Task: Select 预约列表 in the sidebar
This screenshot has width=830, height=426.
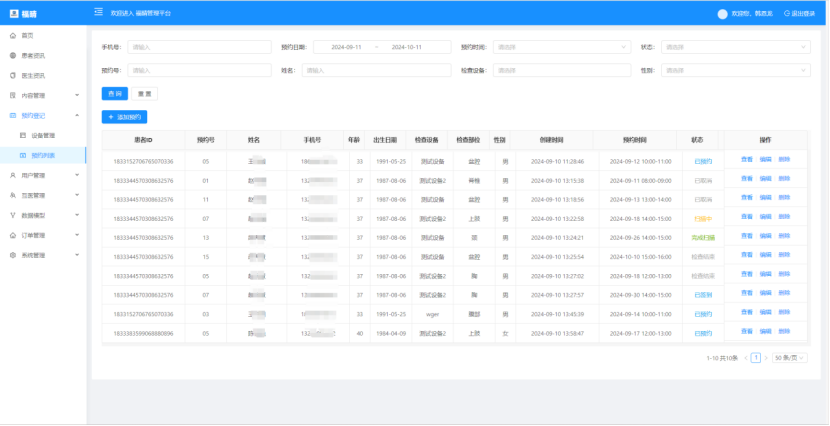Action: click(43, 156)
